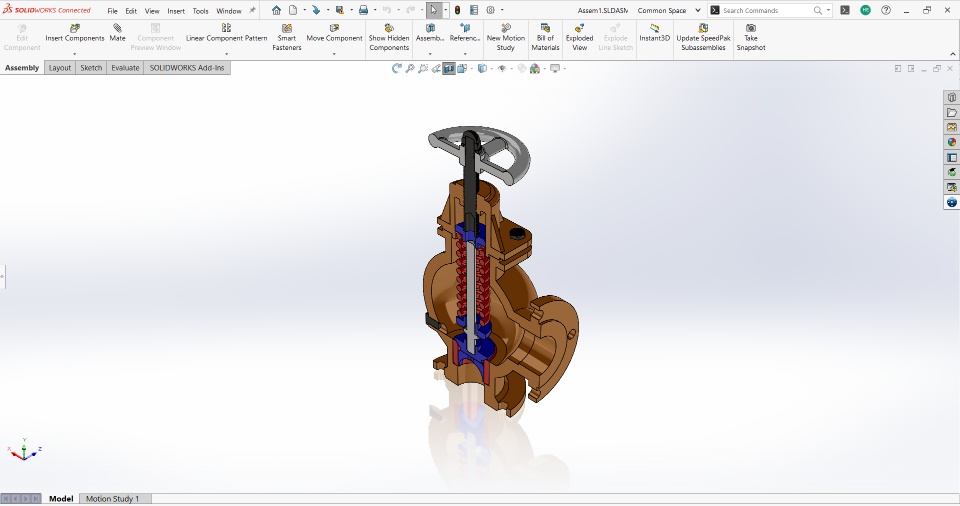The width and height of the screenshot is (960, 506).
Task: Click the Smart Fasteners tool
Action: point(287,37)
